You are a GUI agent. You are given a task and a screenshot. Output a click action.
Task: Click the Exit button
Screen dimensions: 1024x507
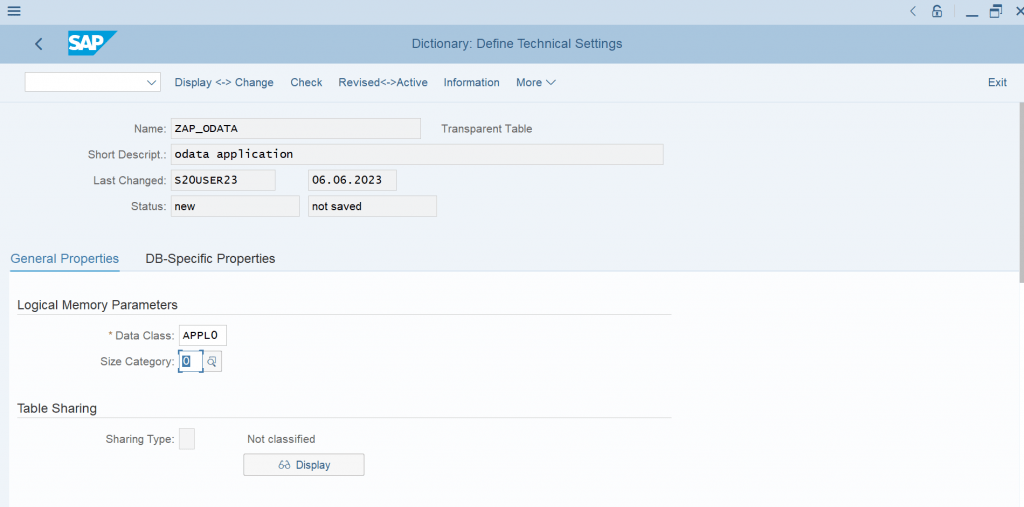click(997, 82)
